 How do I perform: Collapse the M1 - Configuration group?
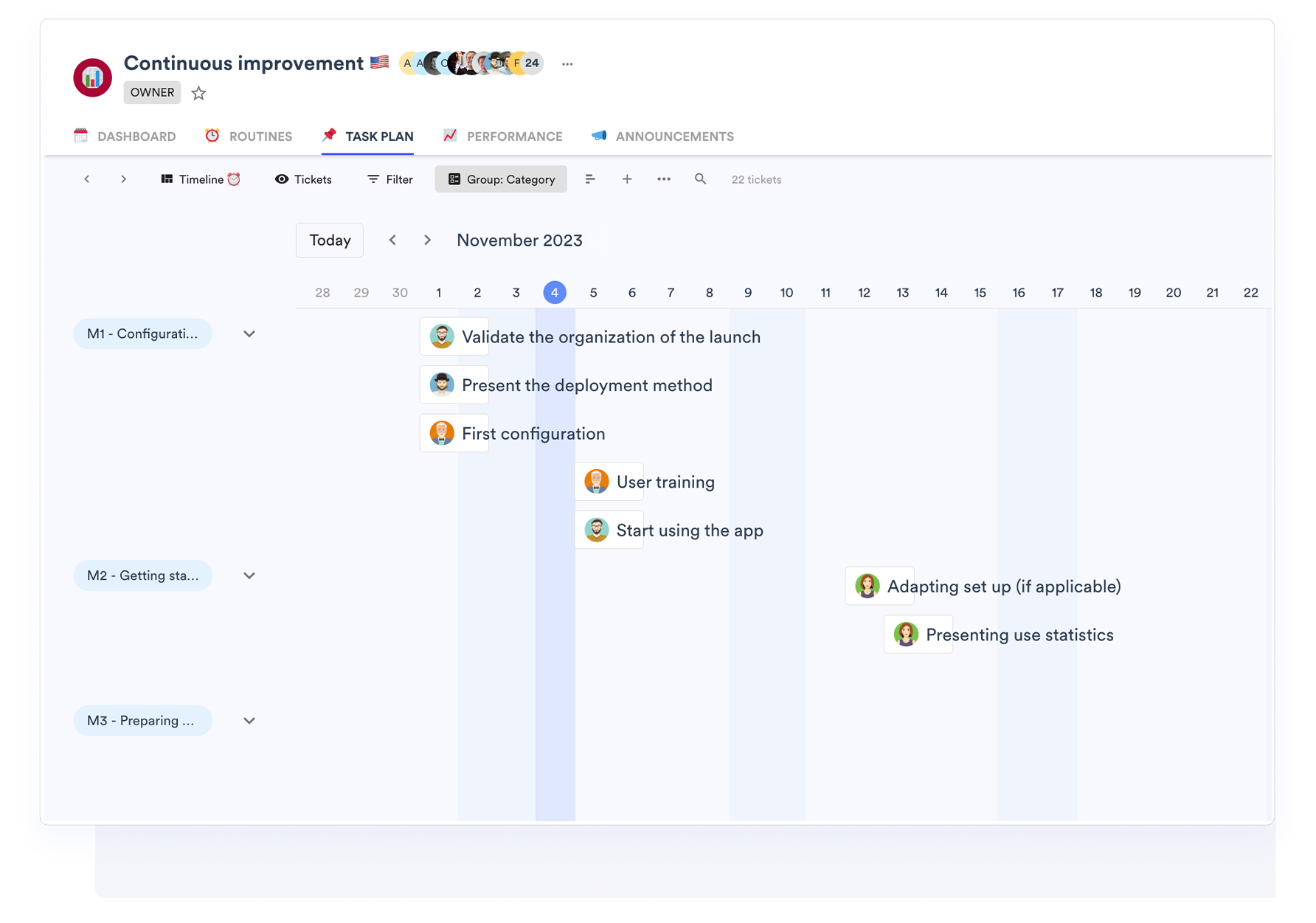[x=249, y=334]
